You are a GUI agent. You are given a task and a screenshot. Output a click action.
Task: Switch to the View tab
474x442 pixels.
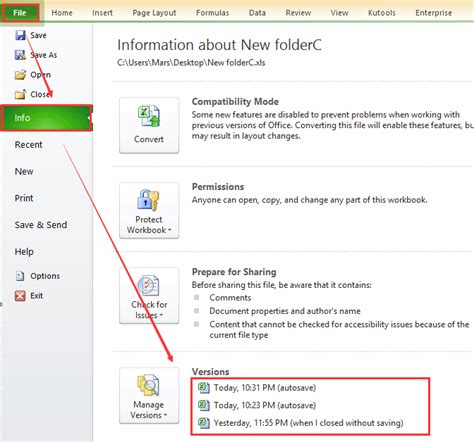pyautogui.click(x=339, y=13)
